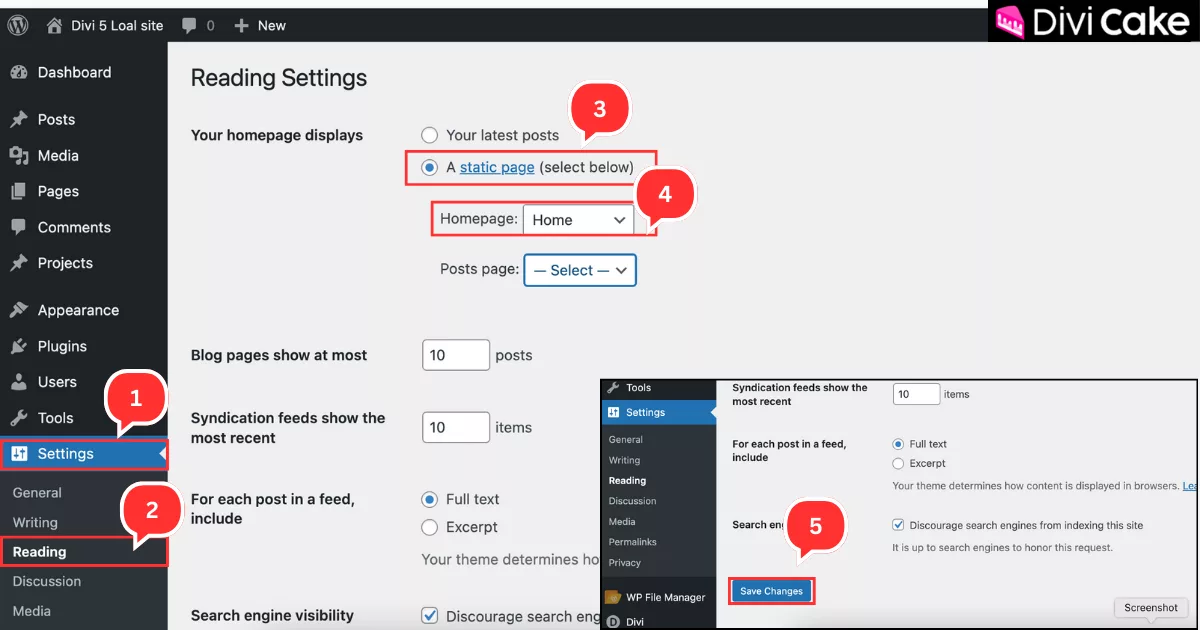Click the Tools wrench icon in inset screenshot
The height and width of the screenshot is (630, 1200).
click(613, 388)
